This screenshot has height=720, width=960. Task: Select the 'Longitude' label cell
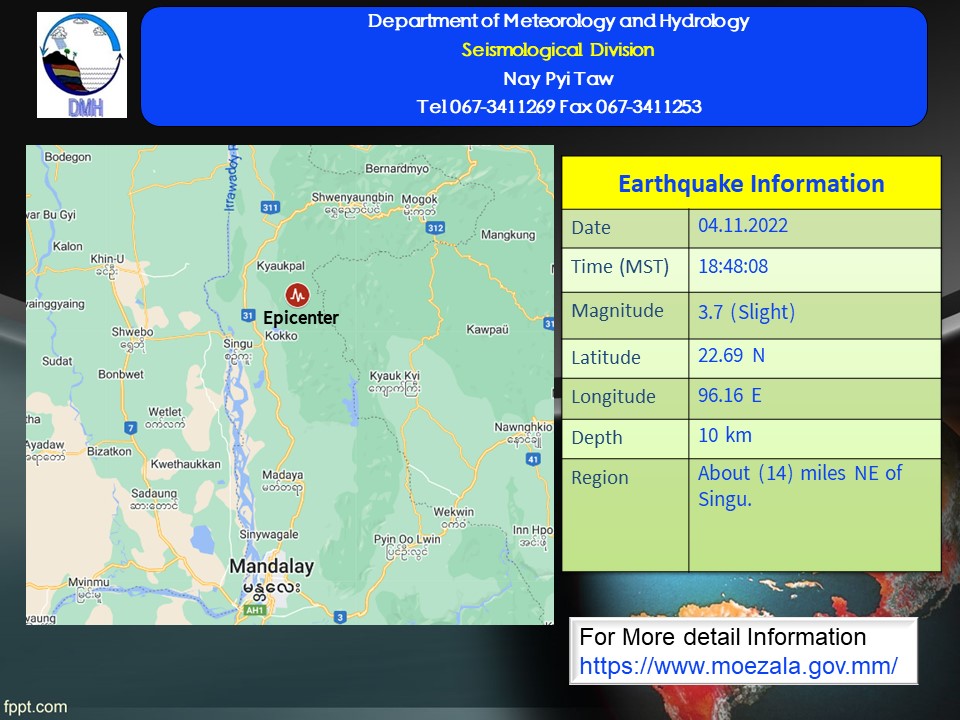(625, 399)
